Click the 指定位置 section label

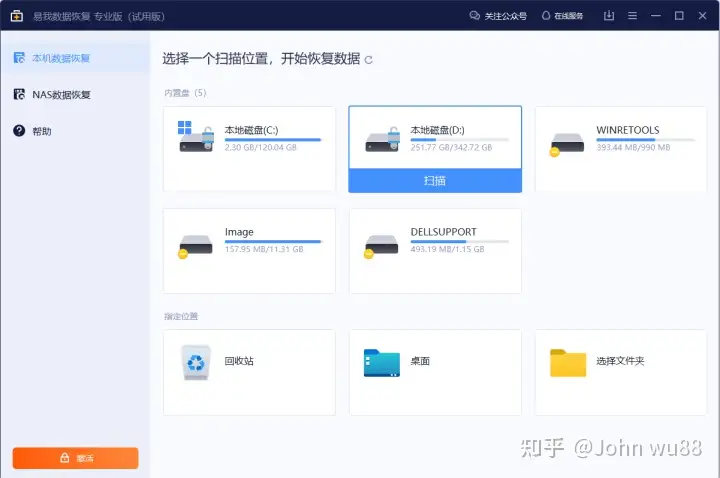(x=181, y=316)
